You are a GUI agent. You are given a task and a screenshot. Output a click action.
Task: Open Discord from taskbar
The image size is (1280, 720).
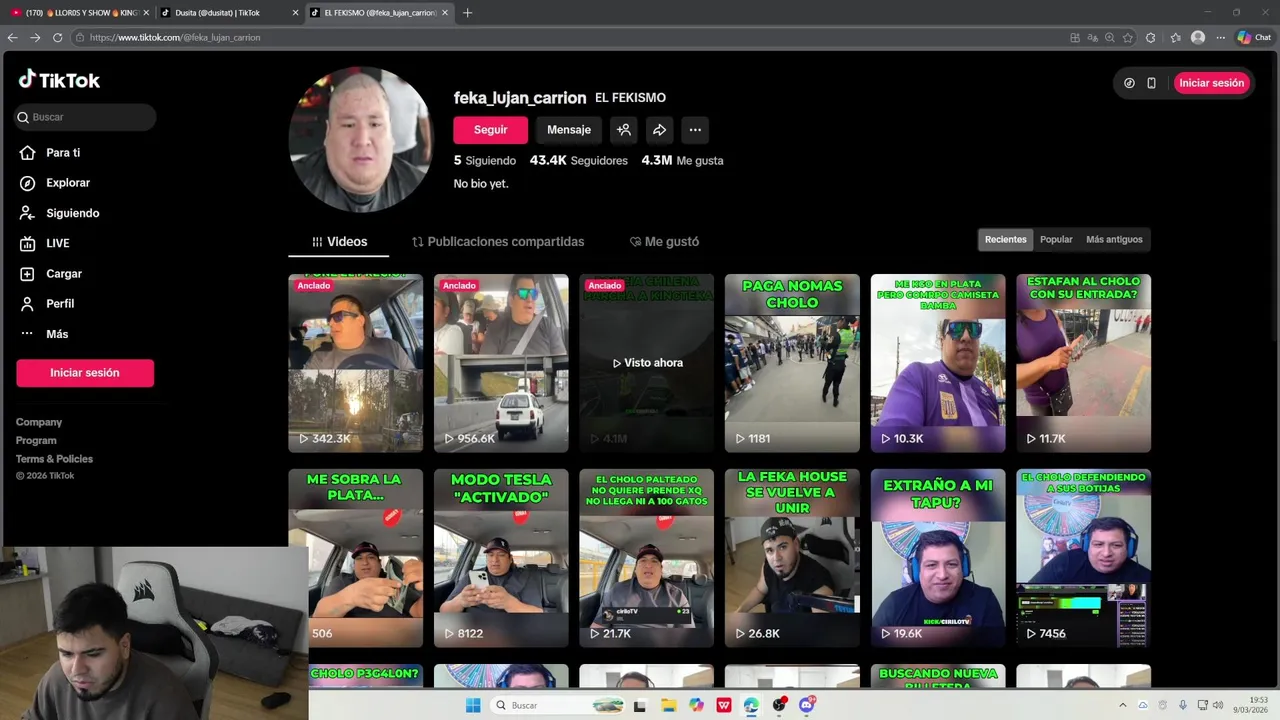[807, 705]
